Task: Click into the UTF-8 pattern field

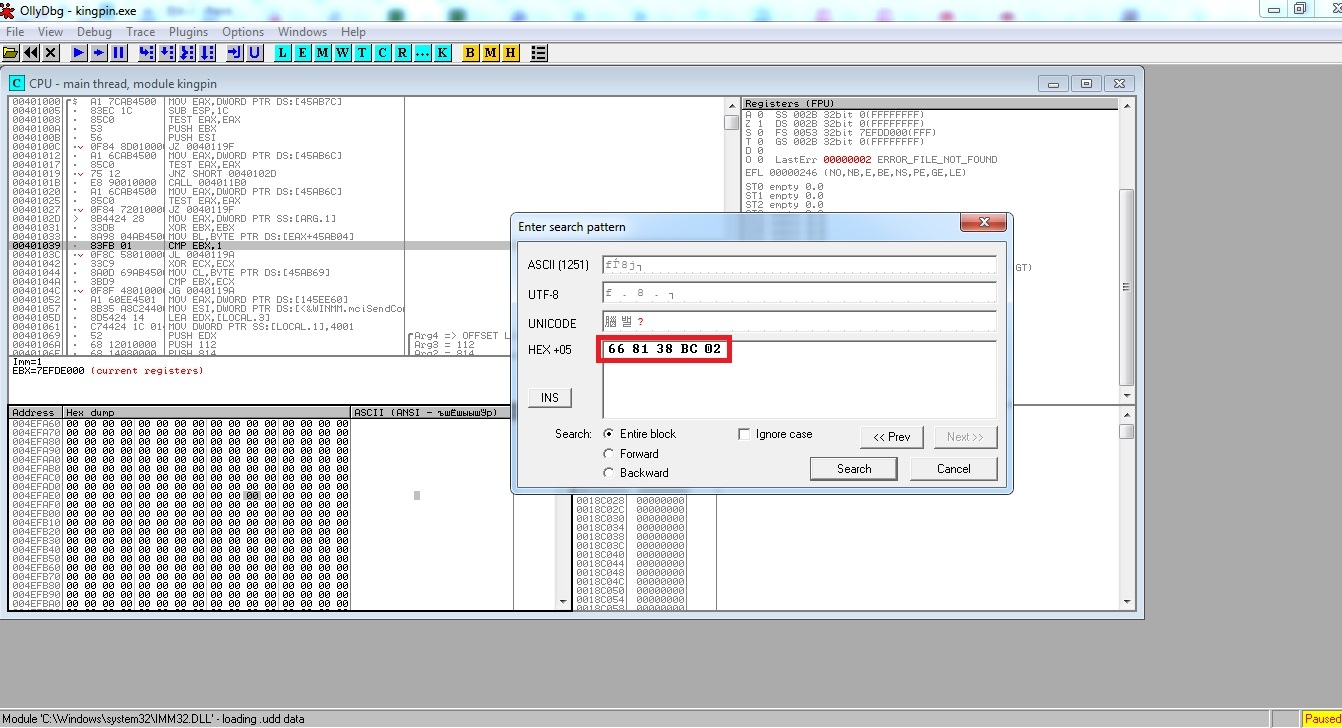Action: click(x=799, y=294)
